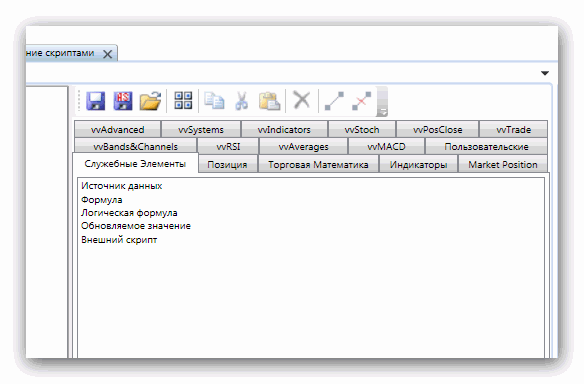This screenshot has width=584, height=384.
Task: Select the Market Position tab
Action: click(503, 165)
